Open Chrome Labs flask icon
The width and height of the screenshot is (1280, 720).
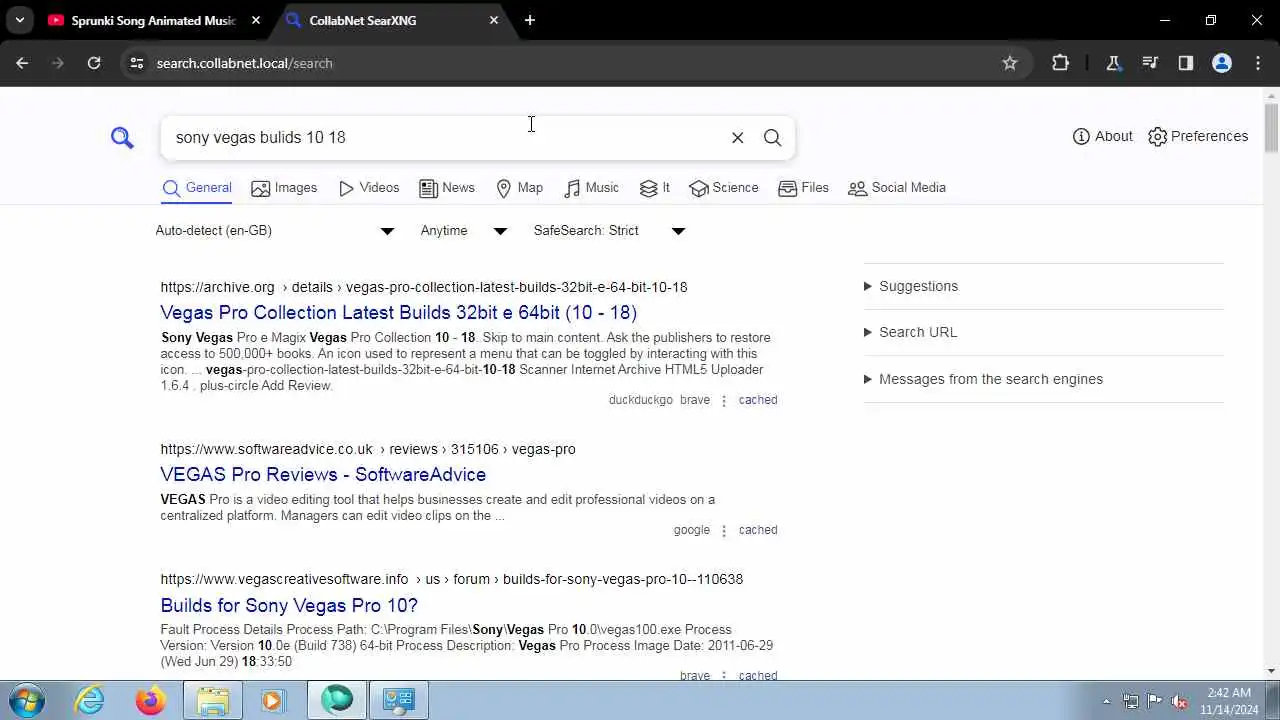coord(1113,63)
